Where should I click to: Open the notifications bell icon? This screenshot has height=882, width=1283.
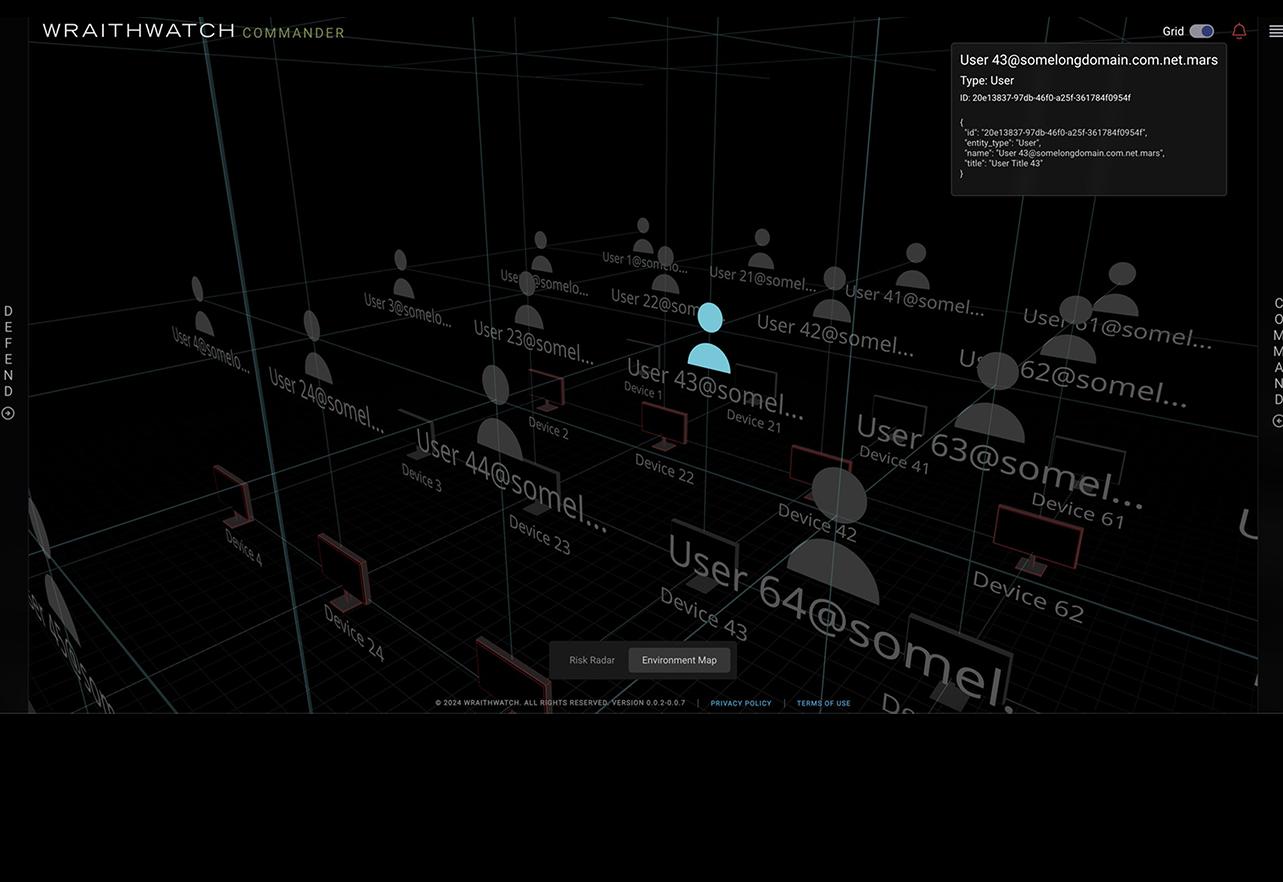pyautogui.click(x=1239, y=31)
